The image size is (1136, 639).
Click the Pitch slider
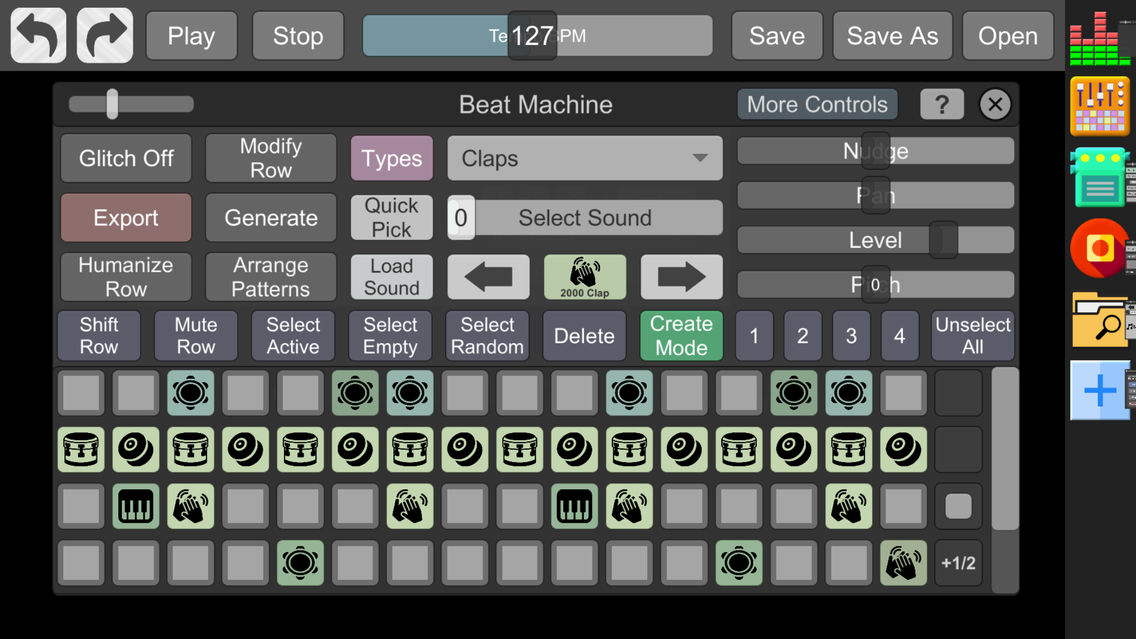[x=875, y=285]
